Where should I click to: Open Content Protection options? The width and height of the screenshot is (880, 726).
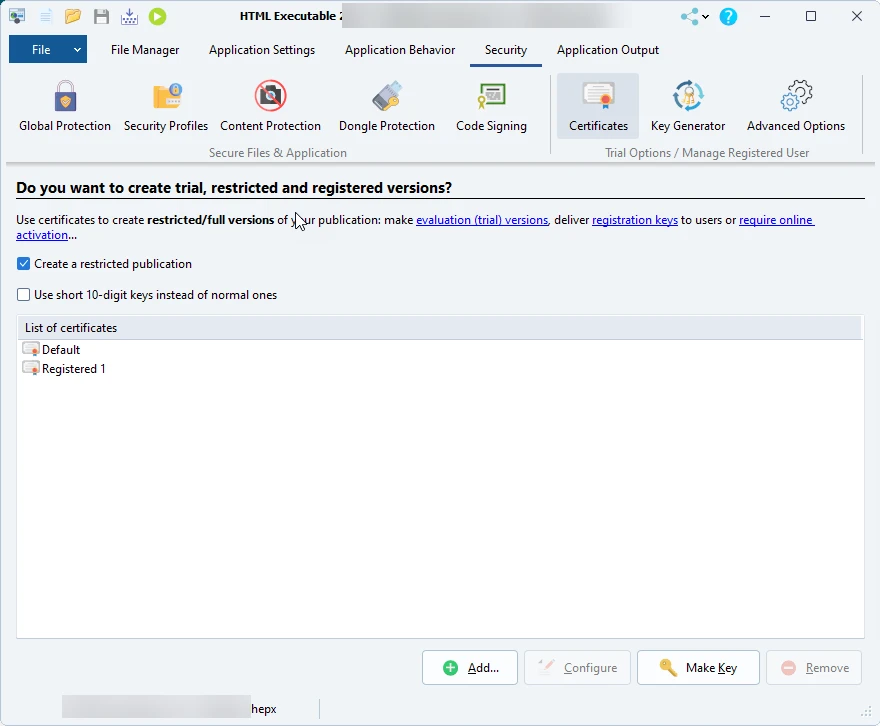(270, 105)
